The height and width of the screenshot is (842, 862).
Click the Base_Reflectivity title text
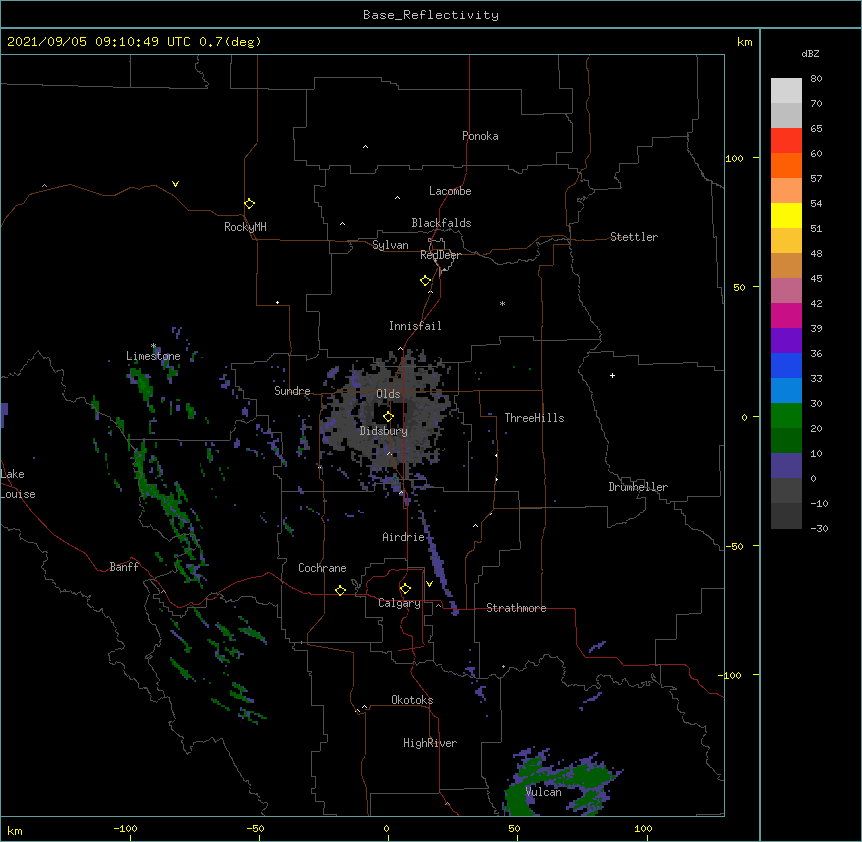pos(431,15)
